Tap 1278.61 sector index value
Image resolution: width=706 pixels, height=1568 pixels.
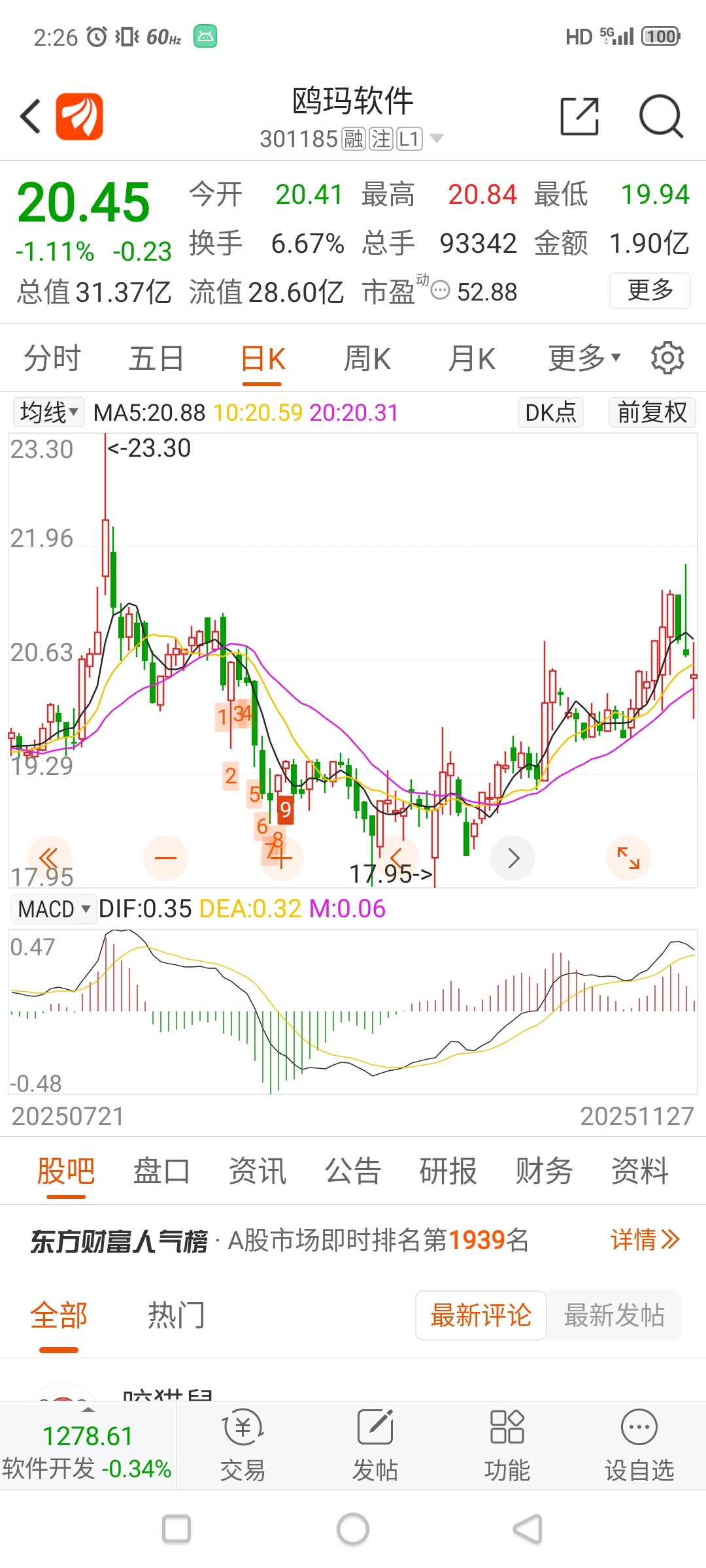(88, 1435)
